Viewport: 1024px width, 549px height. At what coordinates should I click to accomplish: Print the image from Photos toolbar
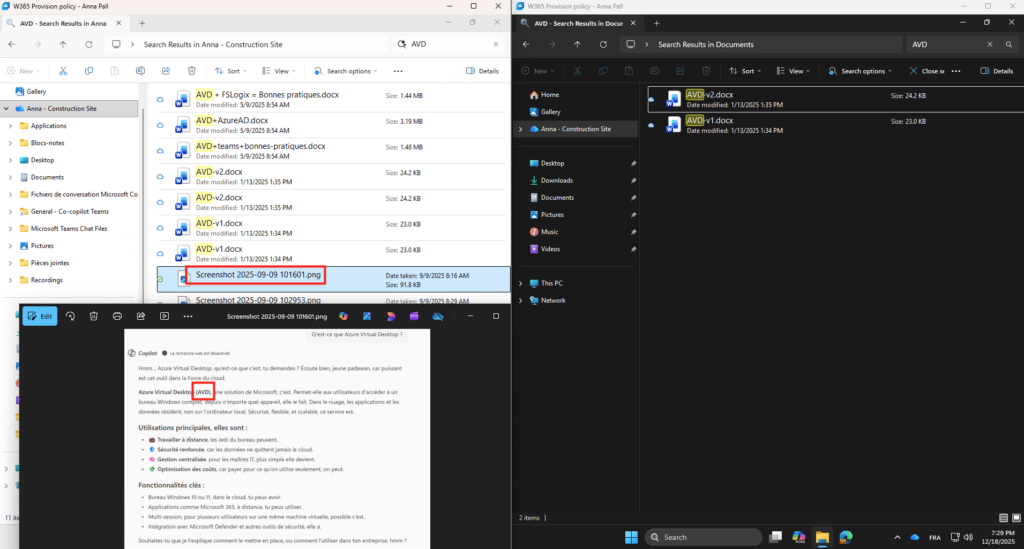[116, 315]
